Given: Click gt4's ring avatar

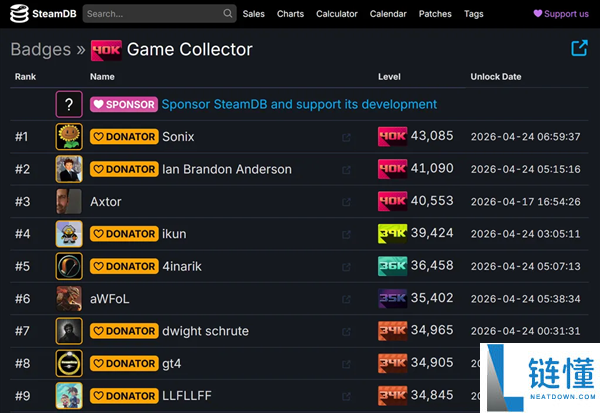Looking at the screenshot, I should pyautogui.click(x=69, y=363).
